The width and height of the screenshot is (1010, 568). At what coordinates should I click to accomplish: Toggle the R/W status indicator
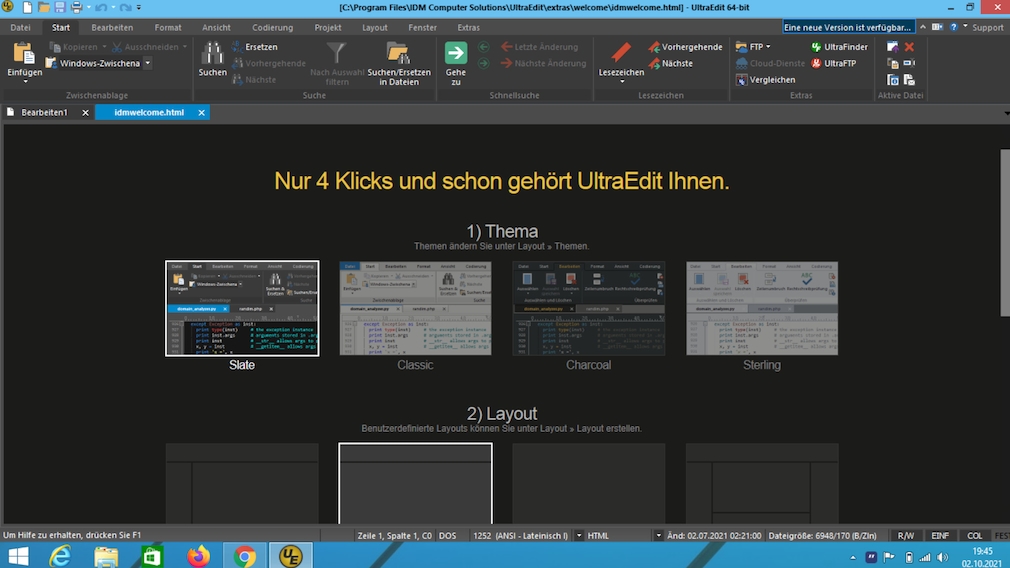click(905, 535)
